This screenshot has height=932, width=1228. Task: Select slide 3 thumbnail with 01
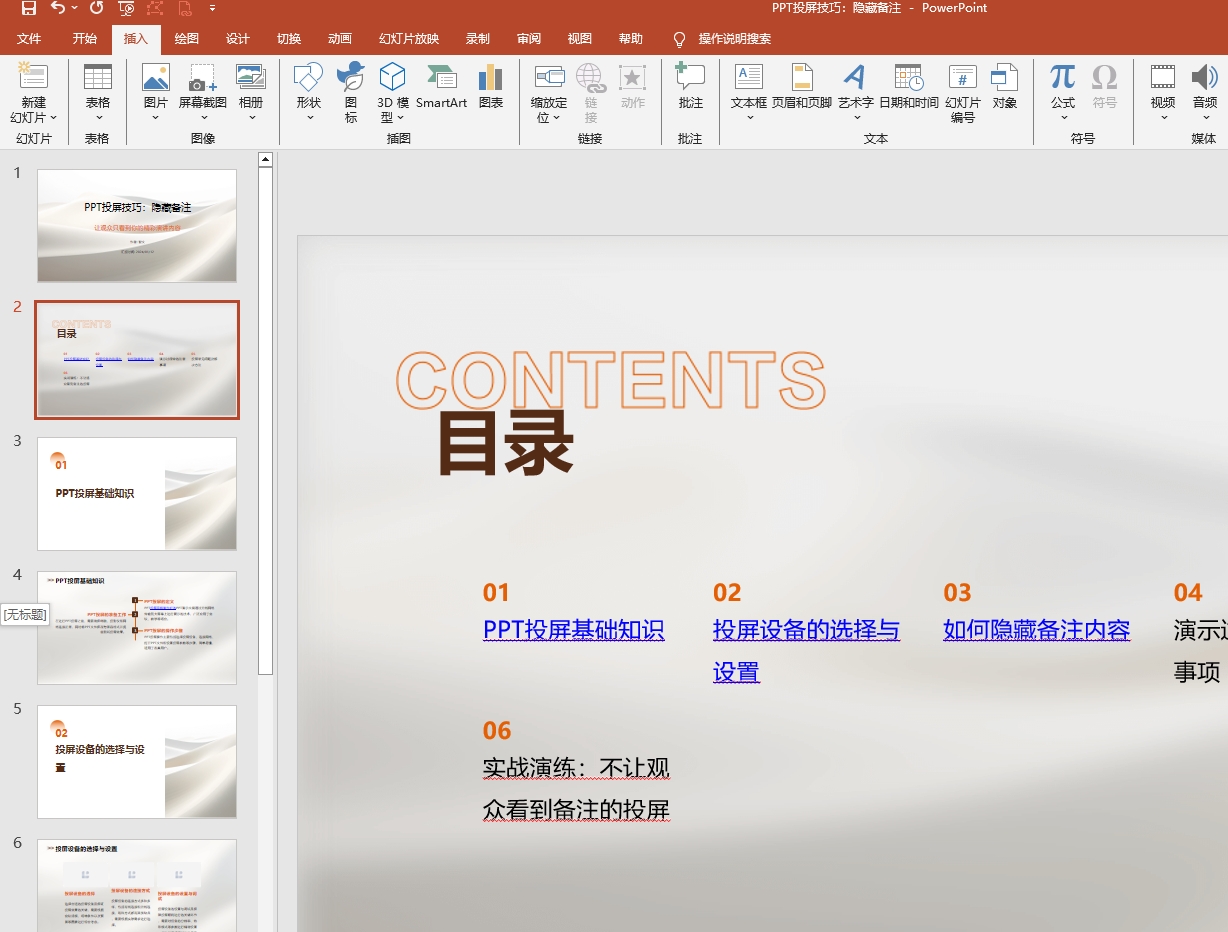tap(137, 494)
